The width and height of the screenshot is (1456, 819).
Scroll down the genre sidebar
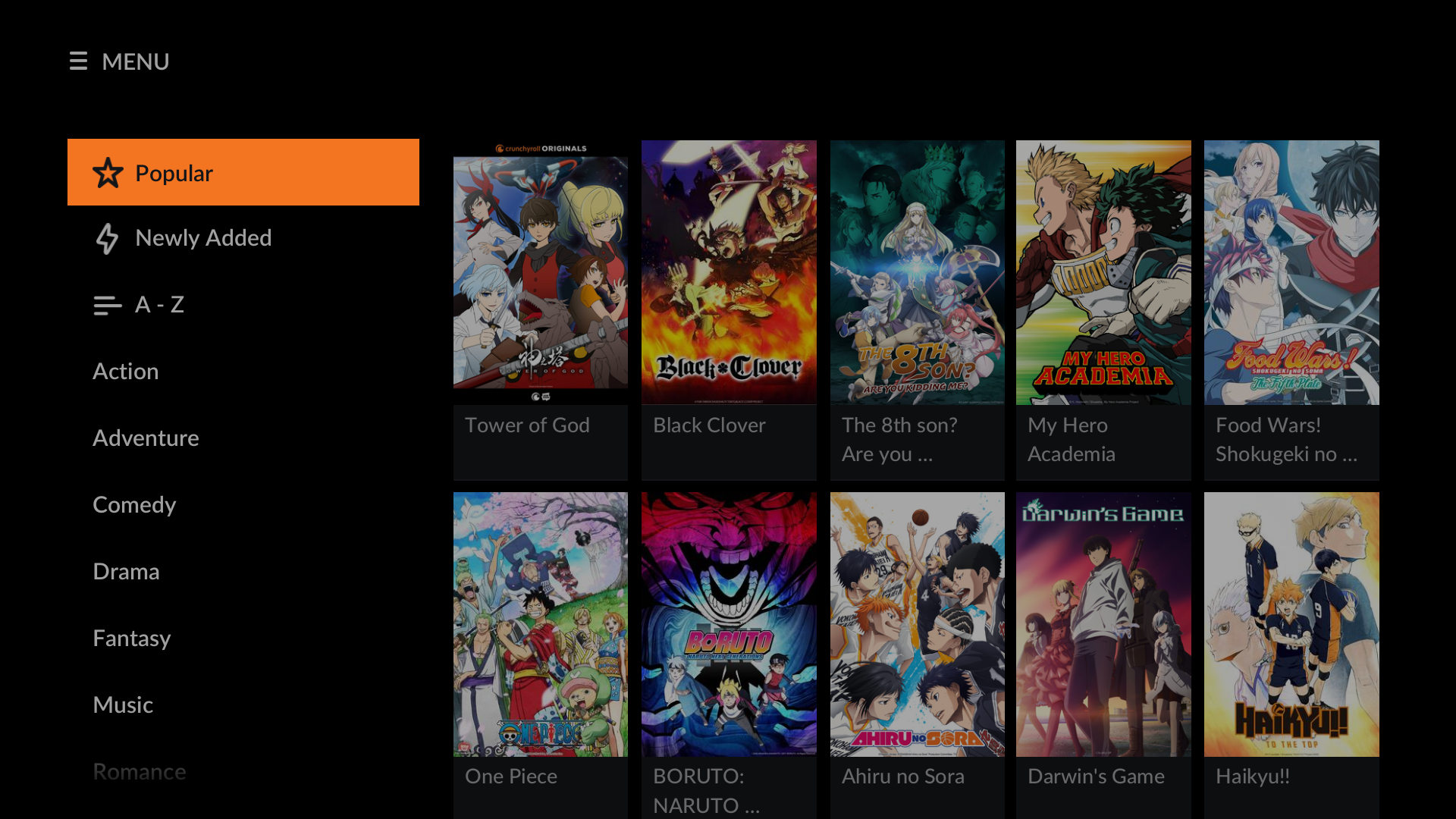pyautogui.click(x=139, y=771)
